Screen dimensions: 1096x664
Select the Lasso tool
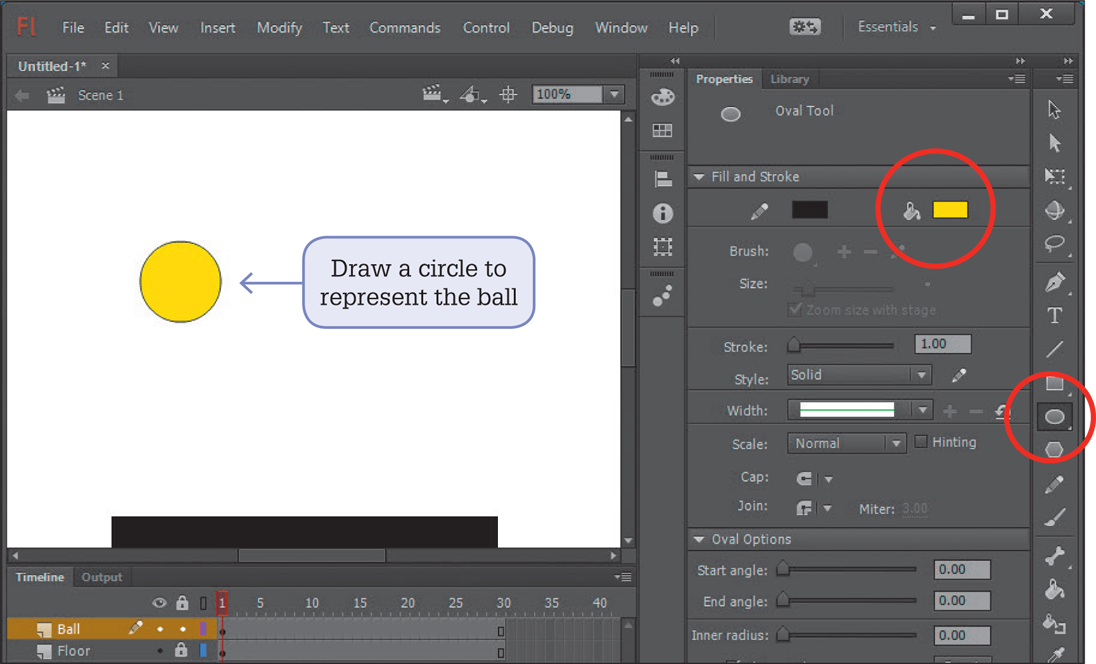(x=1054, y=244)
